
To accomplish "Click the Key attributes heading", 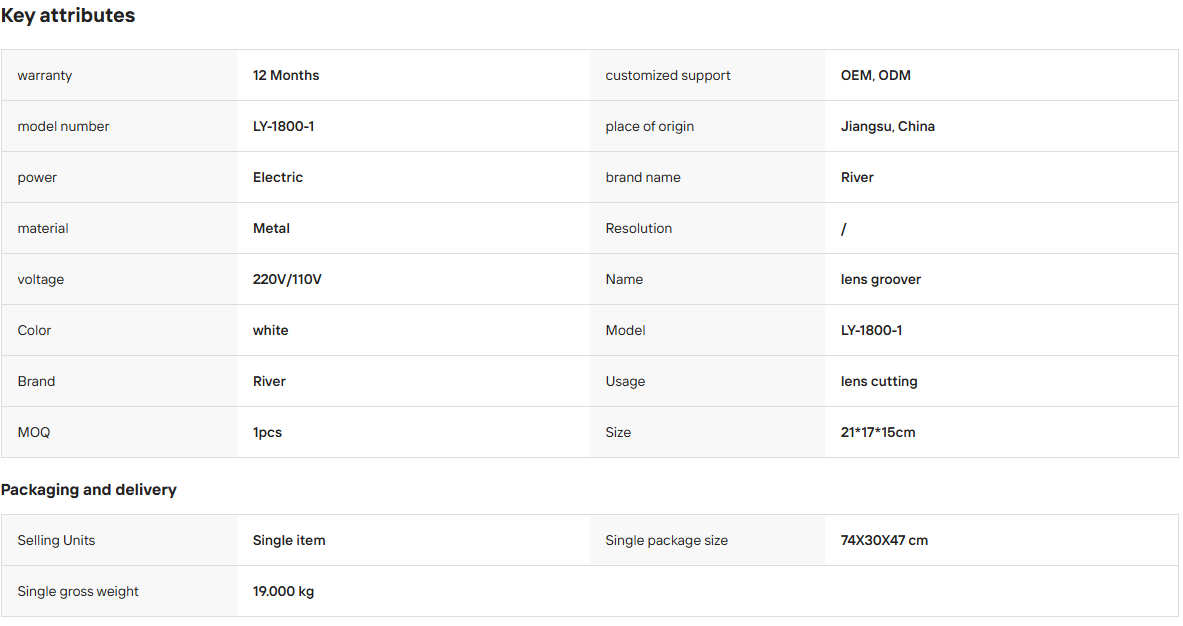I will [x=68, y=15].
